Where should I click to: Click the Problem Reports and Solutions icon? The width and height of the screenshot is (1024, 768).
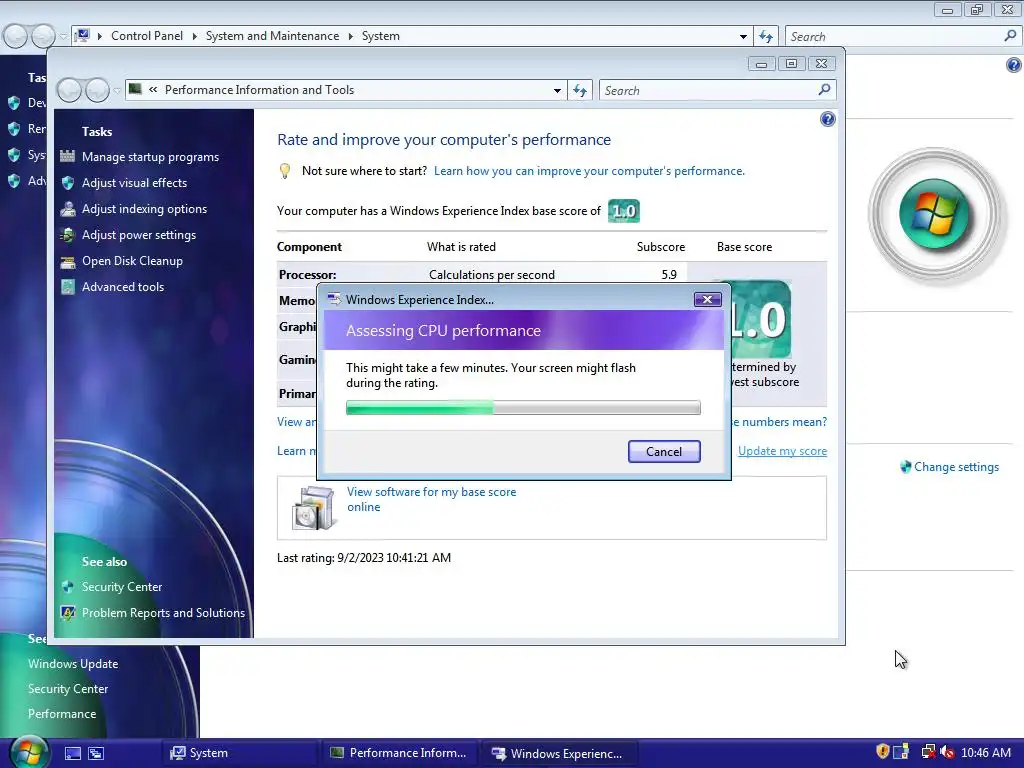pos(67,613)
